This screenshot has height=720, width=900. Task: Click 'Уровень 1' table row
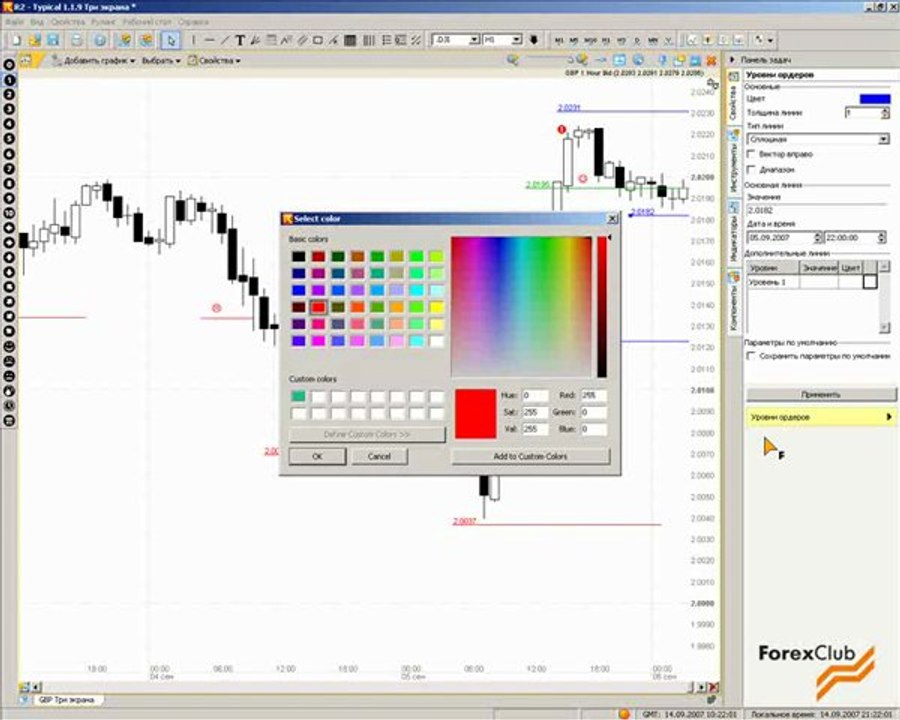[812, 282]
